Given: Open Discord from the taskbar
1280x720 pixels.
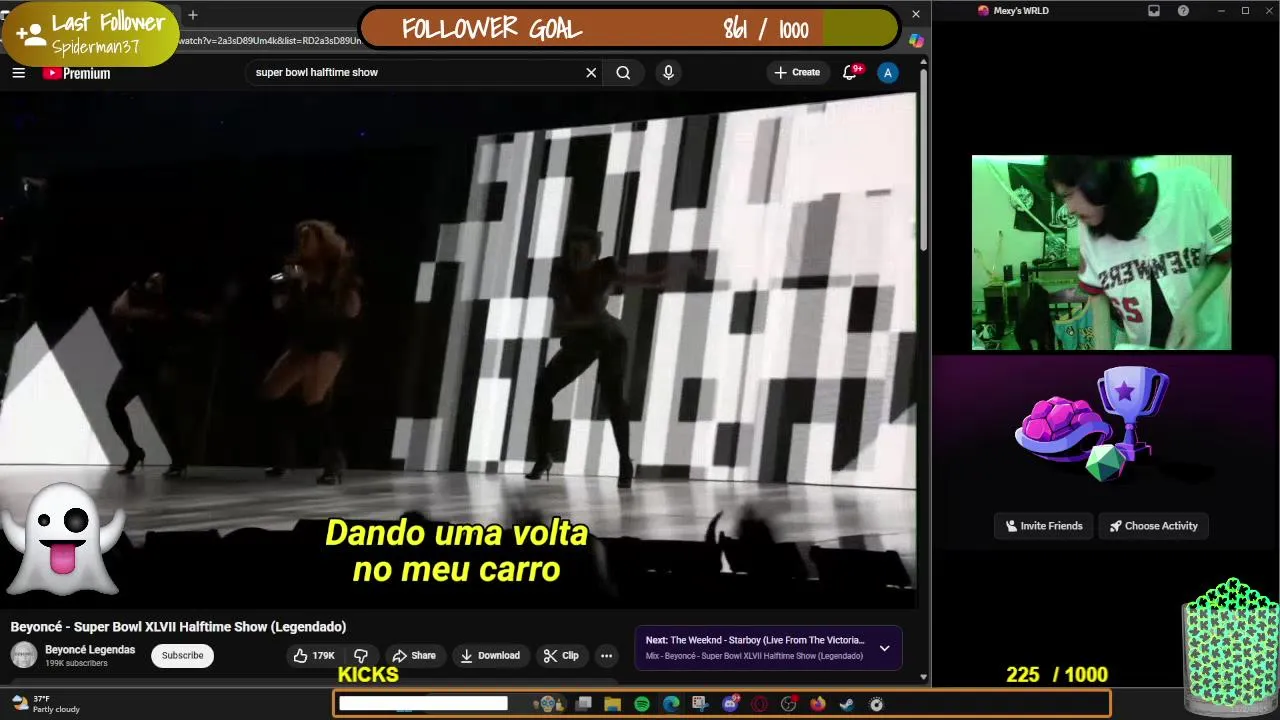Looking at the screenshot, I should tap(730, 704).
